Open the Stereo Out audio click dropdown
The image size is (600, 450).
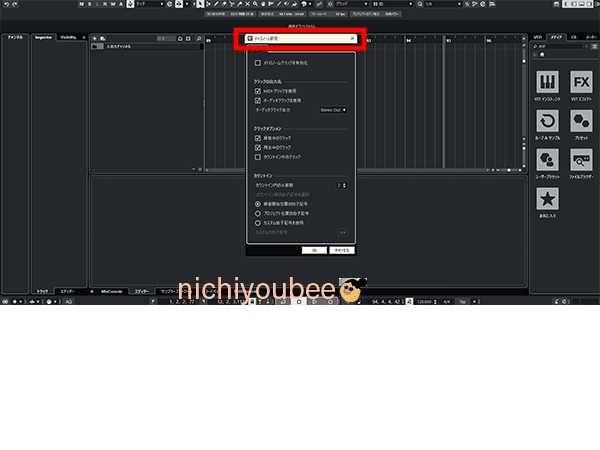(x=333, y=110)
